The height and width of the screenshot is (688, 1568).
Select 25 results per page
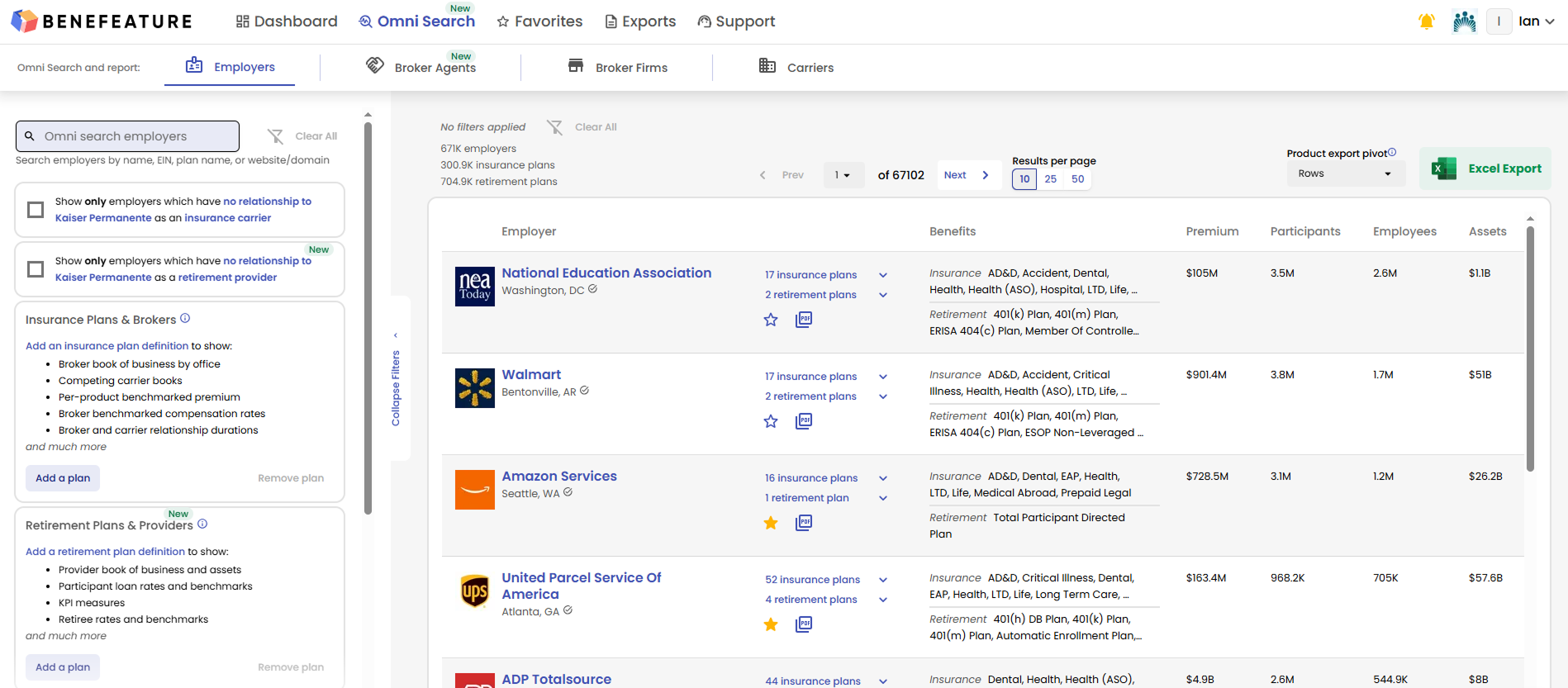tap(1050, 179)
